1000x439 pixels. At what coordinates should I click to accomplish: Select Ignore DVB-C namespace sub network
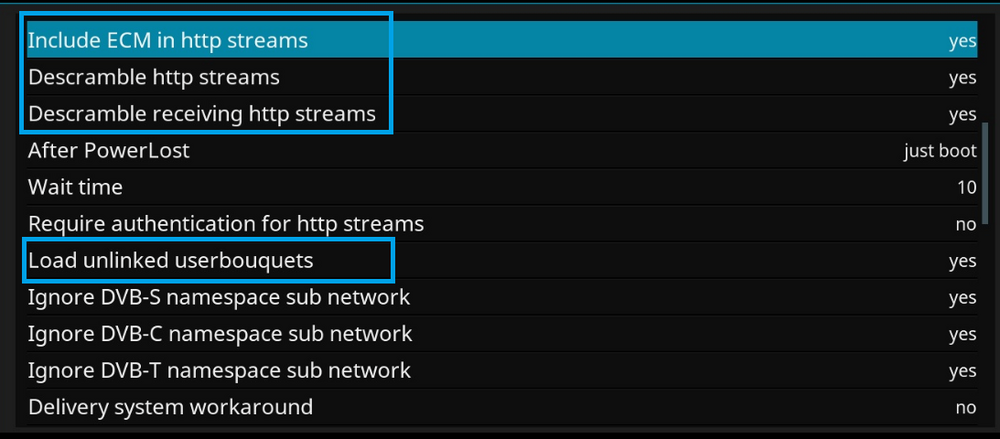502,334
